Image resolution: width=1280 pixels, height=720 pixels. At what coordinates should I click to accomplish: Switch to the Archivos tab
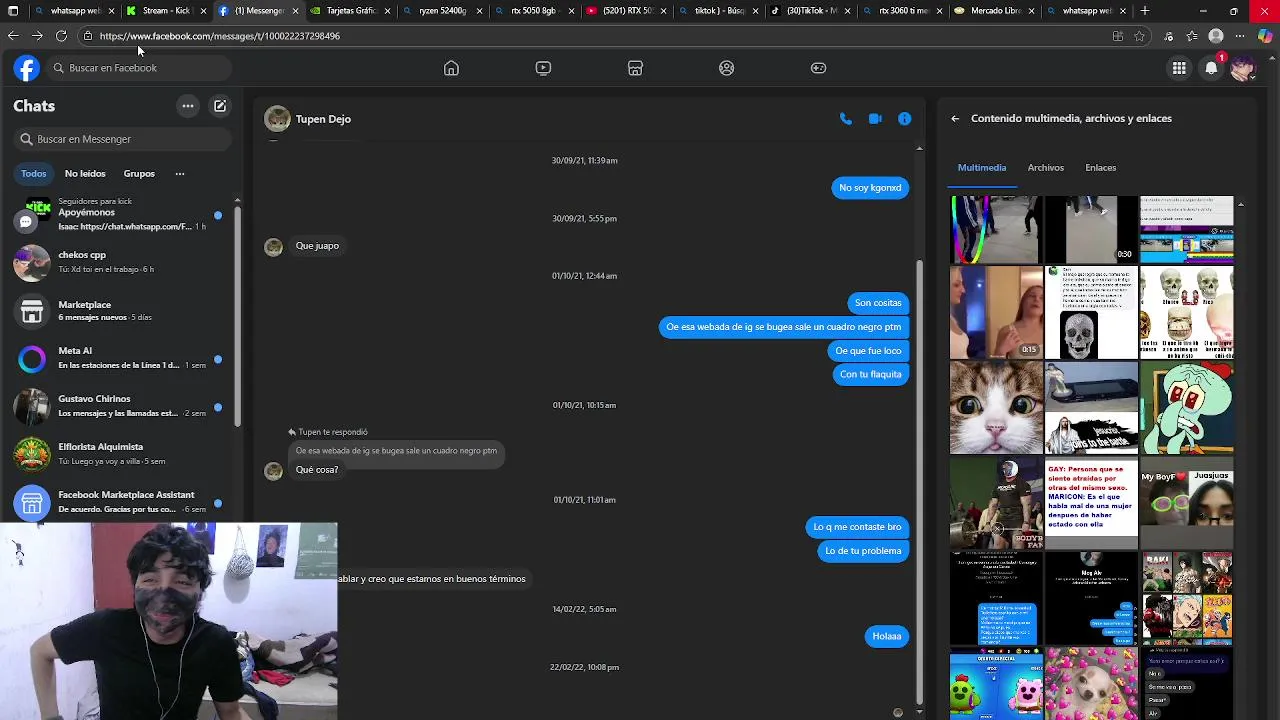1046,168
